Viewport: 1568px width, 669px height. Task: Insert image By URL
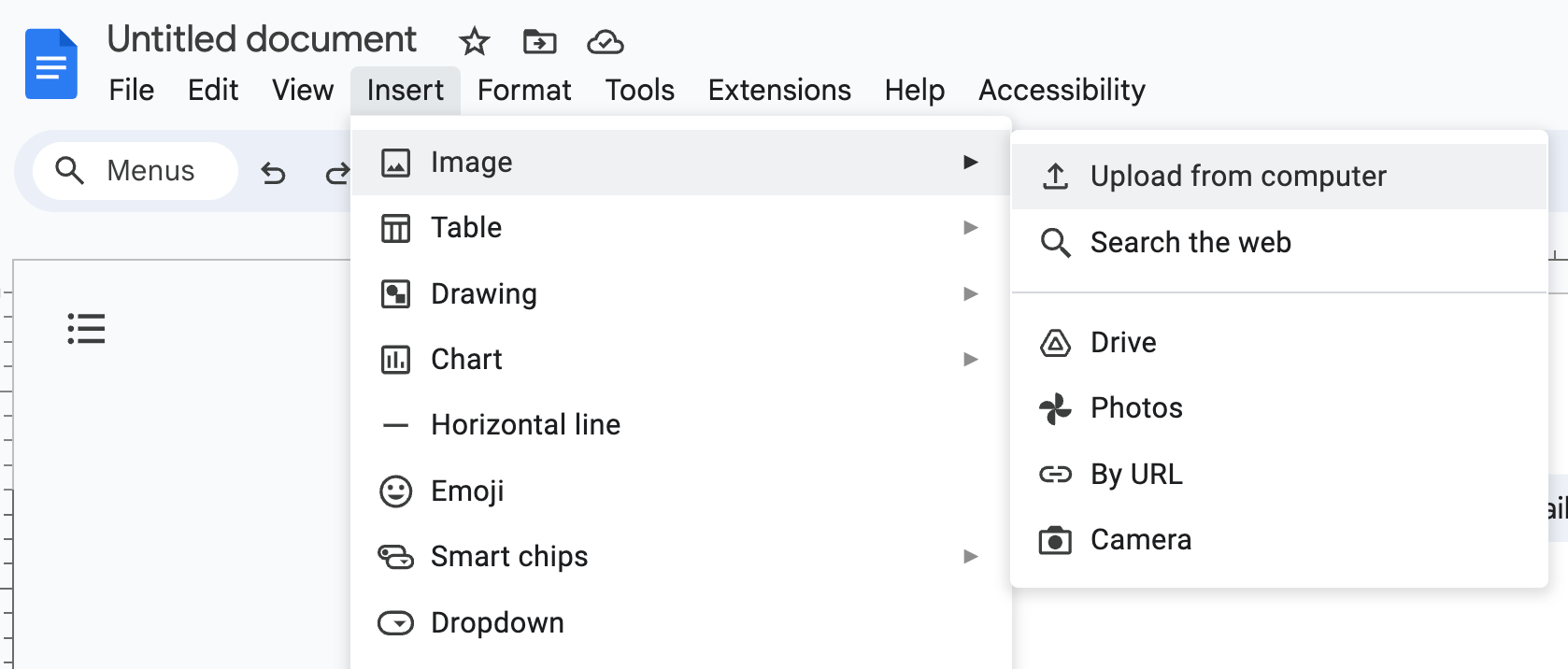[x=1279, y=475]
